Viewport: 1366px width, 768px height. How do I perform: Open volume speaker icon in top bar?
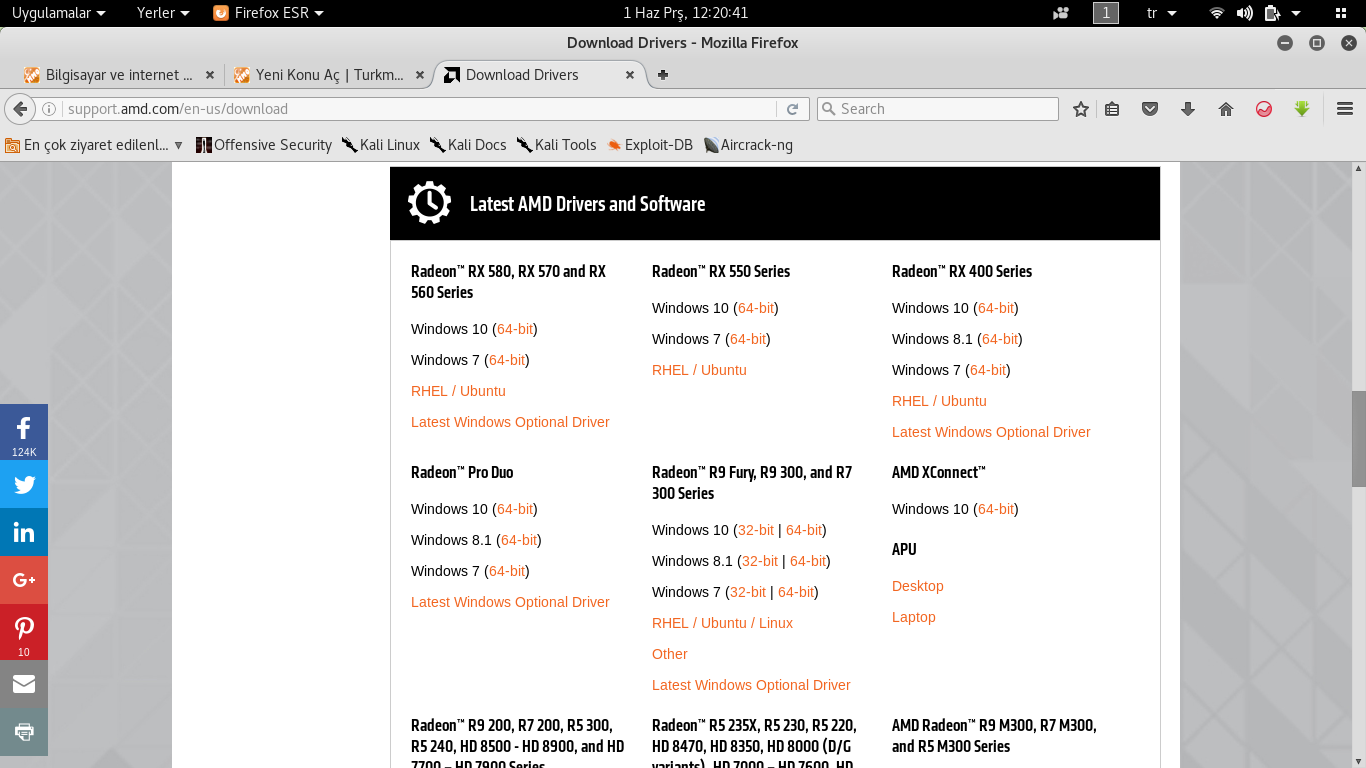pos(1244,13)
